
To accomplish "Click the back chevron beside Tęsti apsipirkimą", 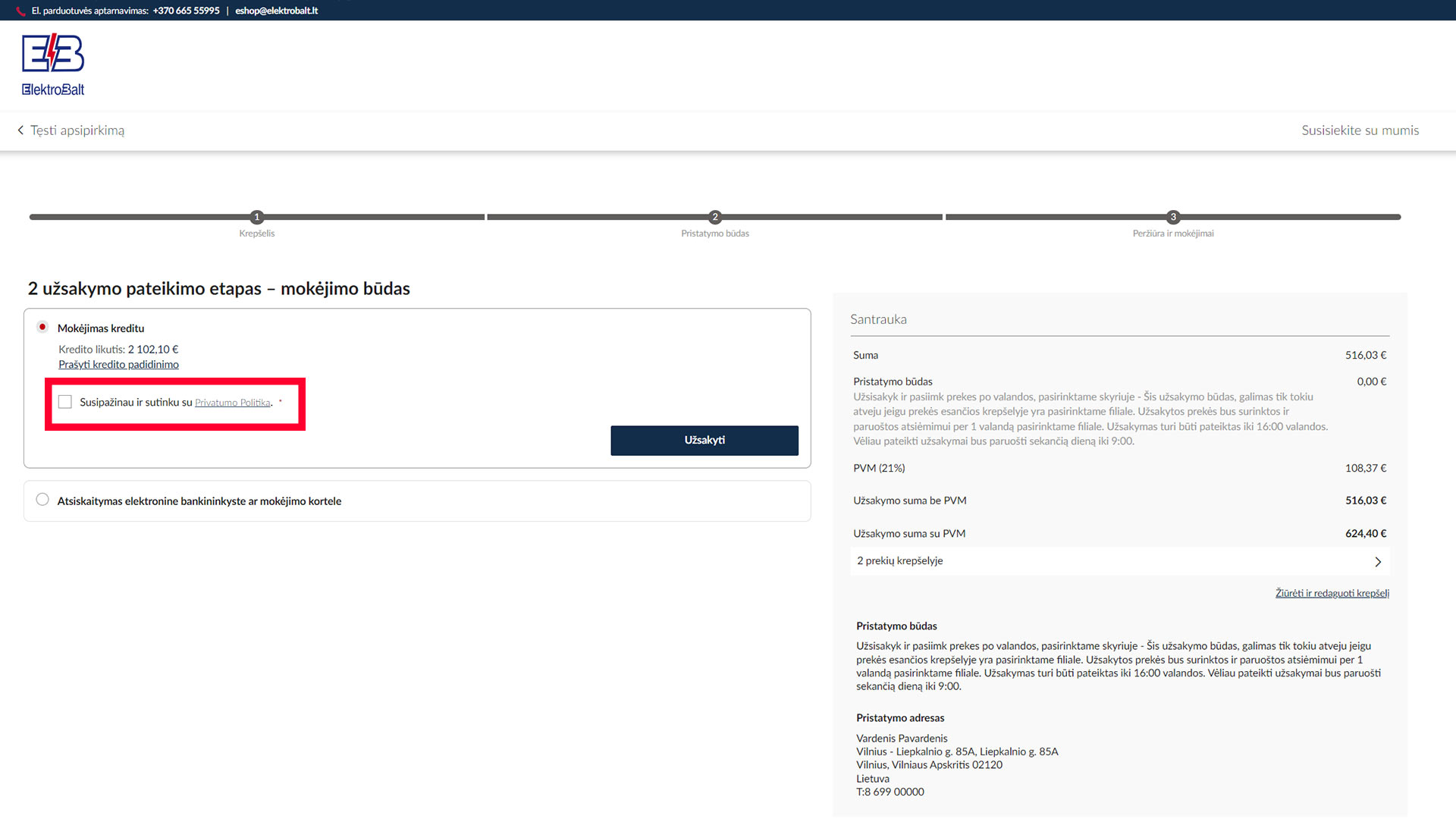I will click(20, 130).
